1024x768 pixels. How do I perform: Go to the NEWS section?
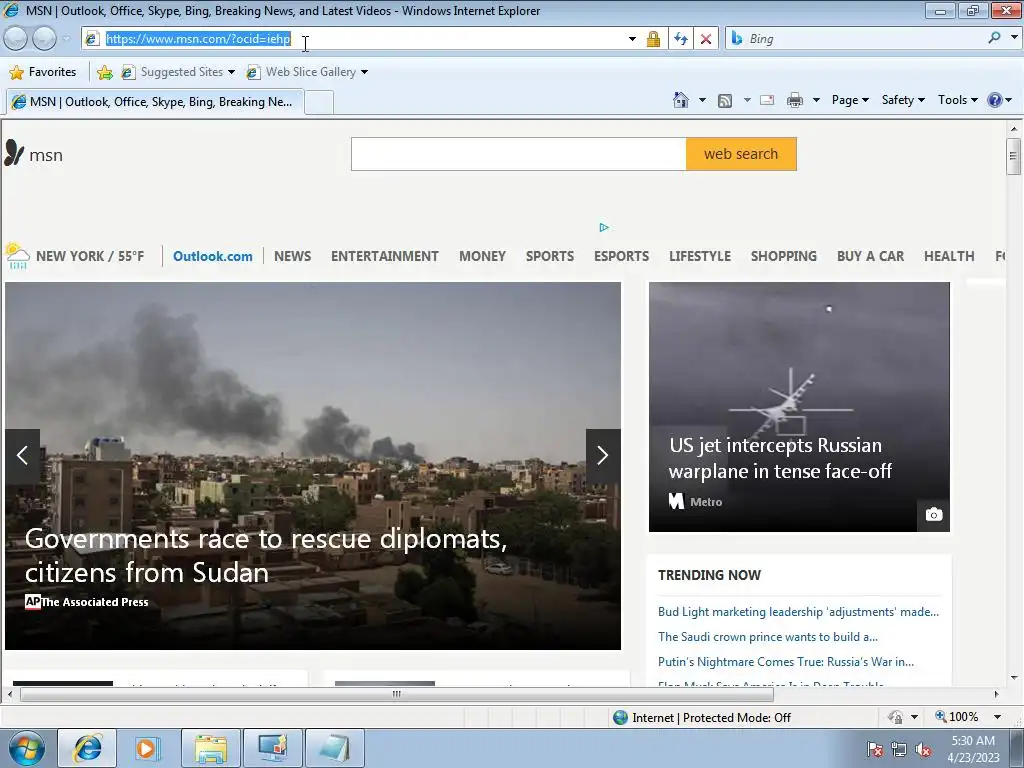[x=292, y=256]
